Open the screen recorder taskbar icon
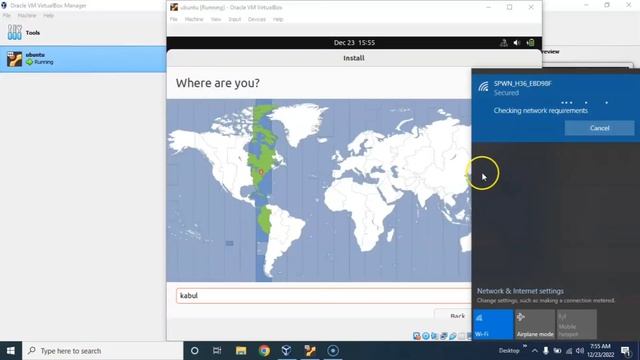Viewport: 640px width, 360px height. point(333,351)
